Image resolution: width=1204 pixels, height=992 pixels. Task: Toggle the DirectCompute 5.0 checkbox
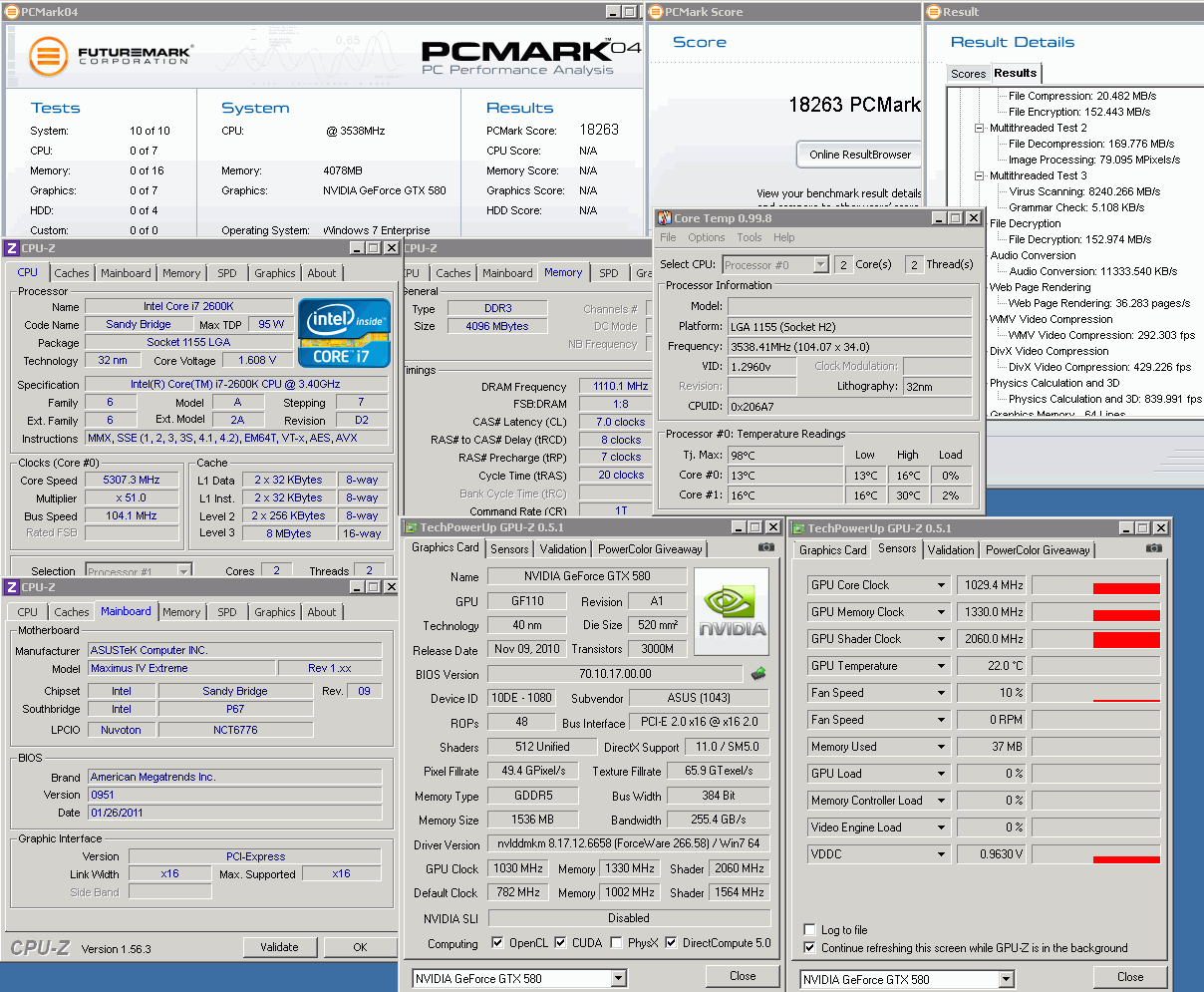671,942
